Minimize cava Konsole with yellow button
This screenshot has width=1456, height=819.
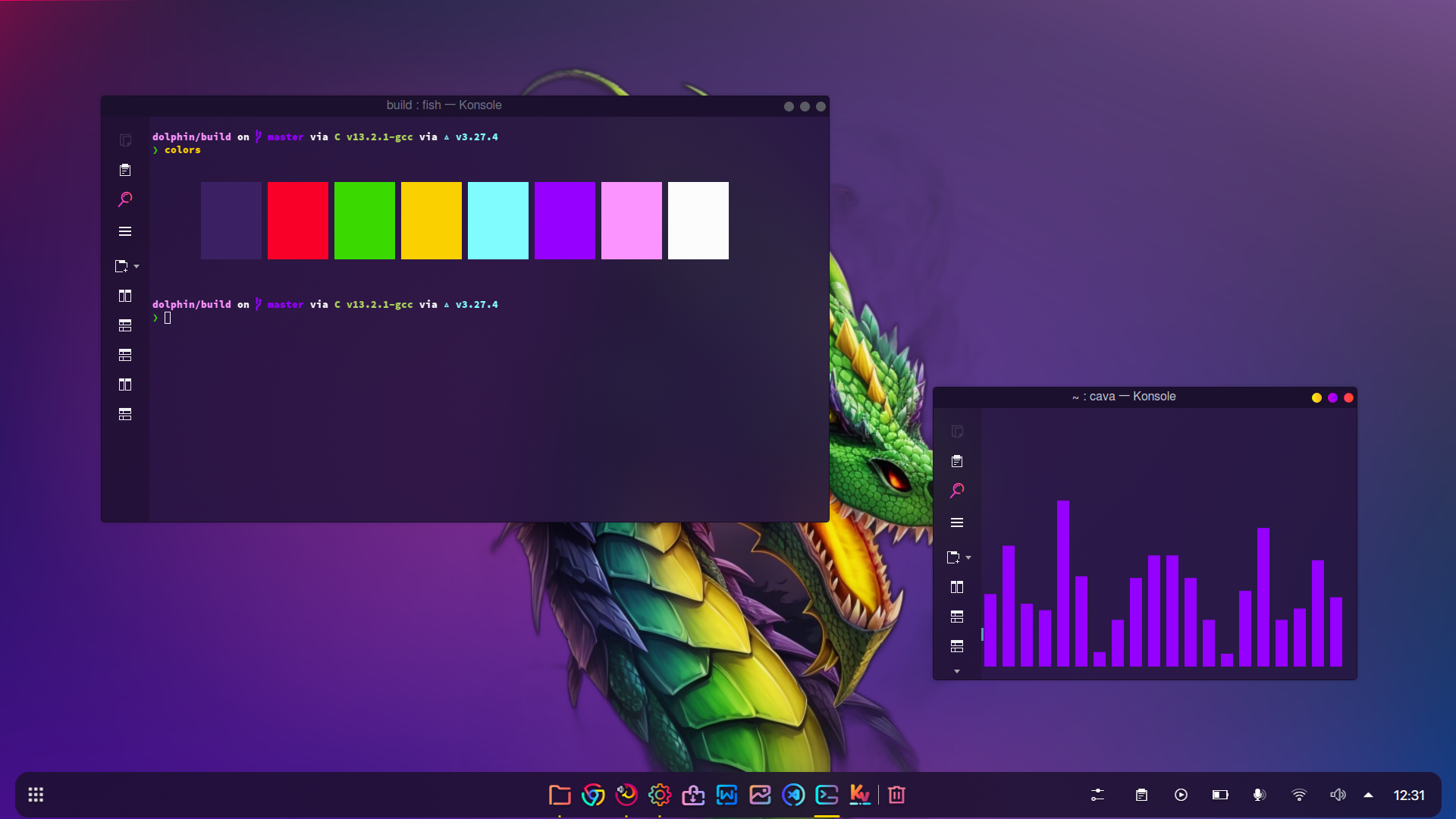click(1316, 397)
